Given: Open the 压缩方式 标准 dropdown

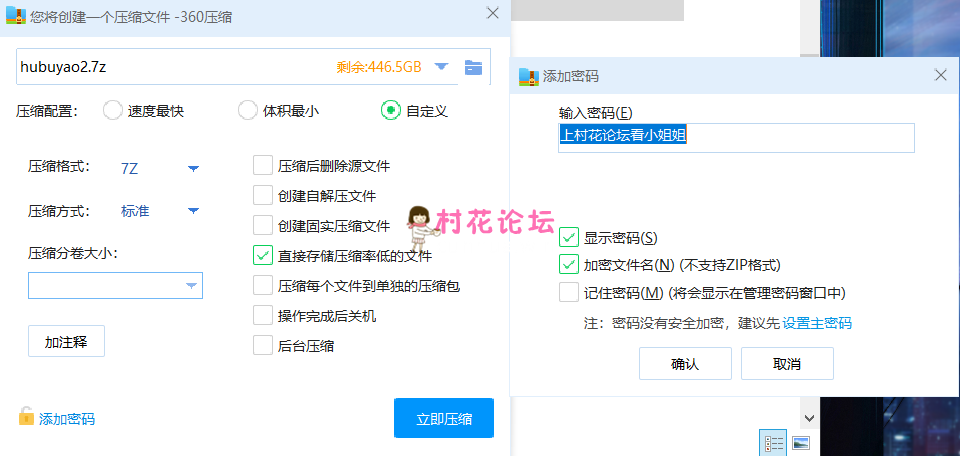Looking at the screenshot, I should (x=193, y=211).
